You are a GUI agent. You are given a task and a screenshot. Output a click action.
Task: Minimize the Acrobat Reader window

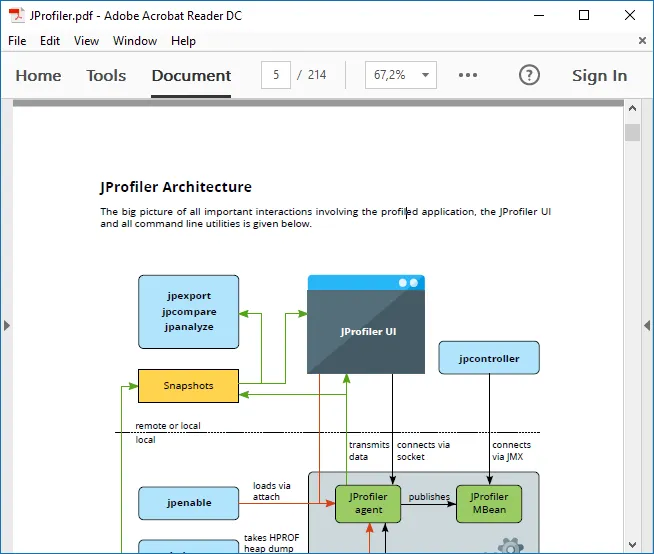pyautogui.click(x=539, y=15)
